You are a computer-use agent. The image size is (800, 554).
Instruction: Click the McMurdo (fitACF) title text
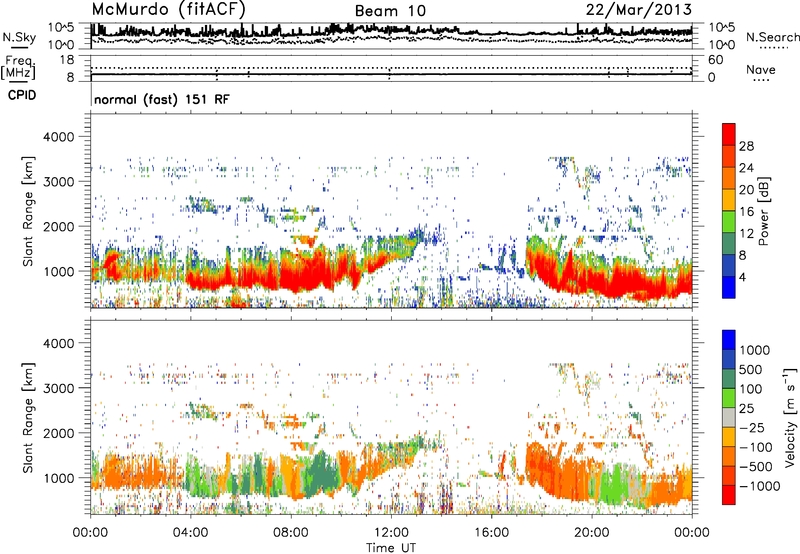(x=168, y=10)
